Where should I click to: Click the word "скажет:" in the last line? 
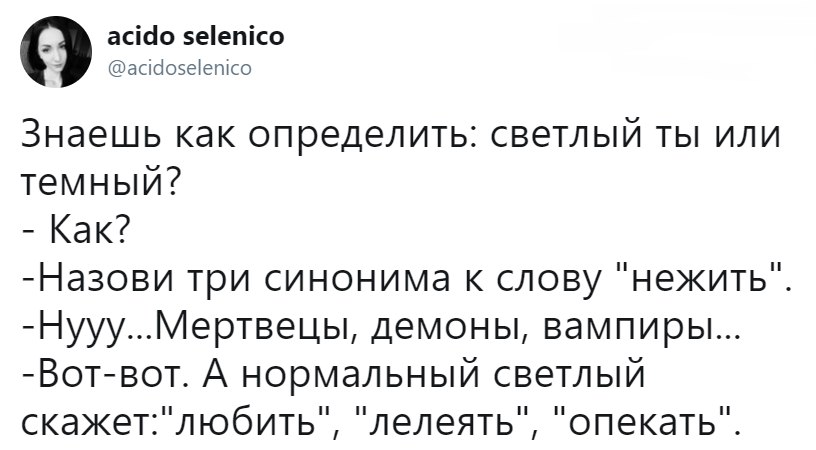tap(90, 424)
